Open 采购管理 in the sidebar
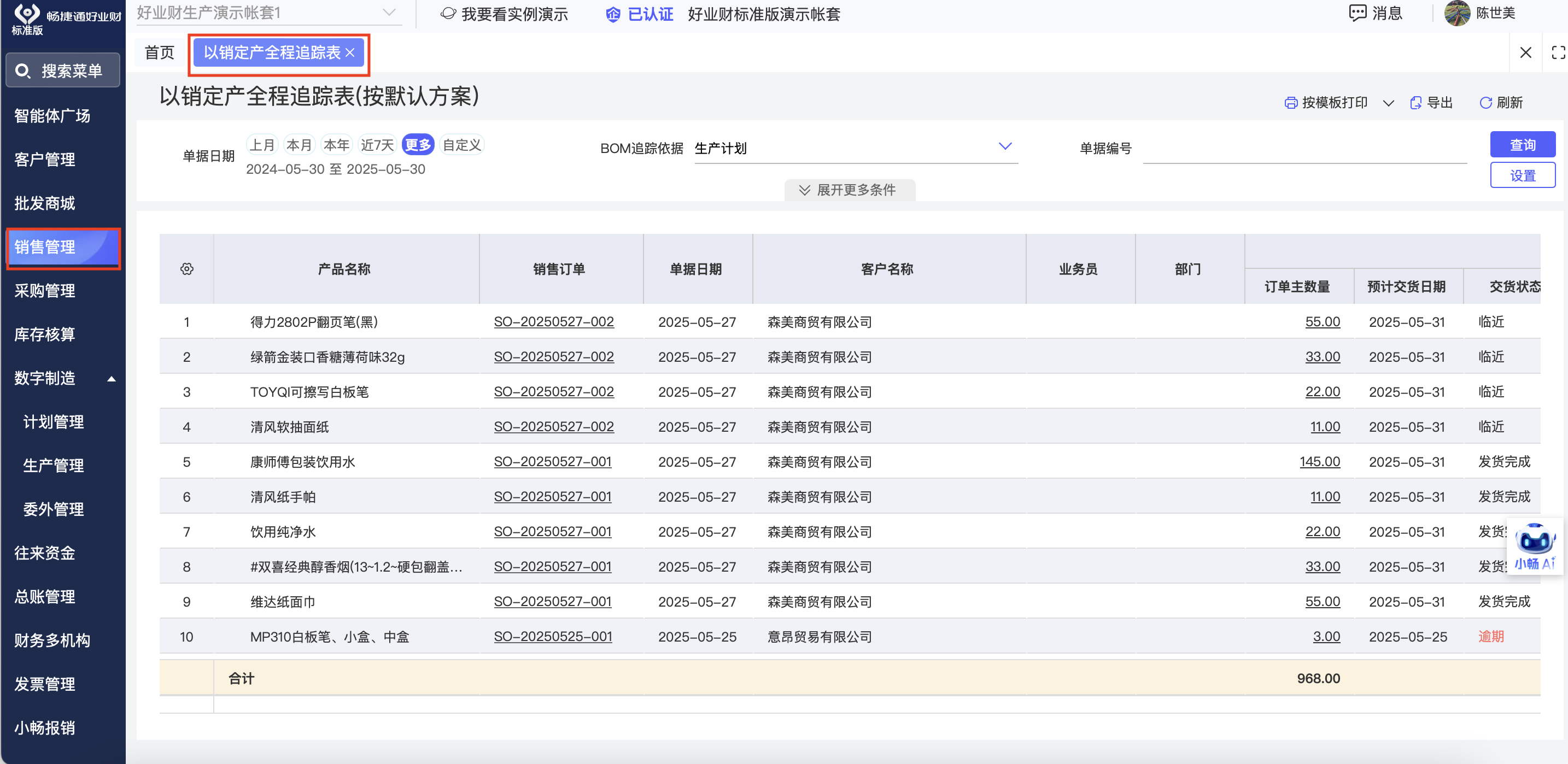The height and width of the screenshot is (764, 1568). point(45,291)
